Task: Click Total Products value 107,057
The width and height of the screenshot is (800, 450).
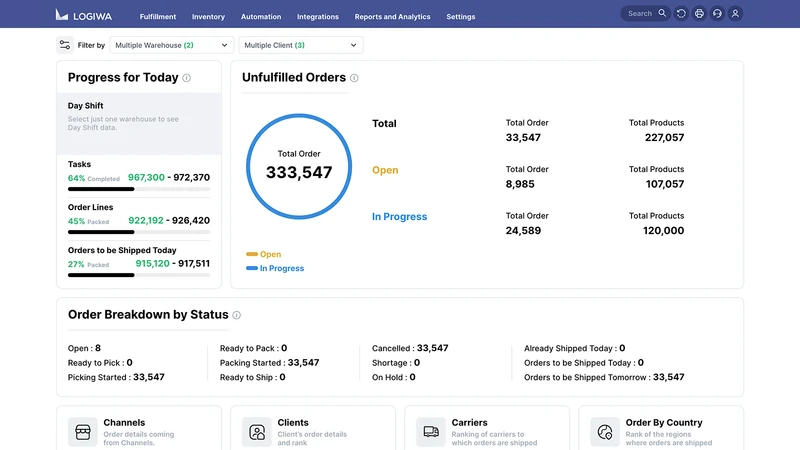Action: pos(665,184)
